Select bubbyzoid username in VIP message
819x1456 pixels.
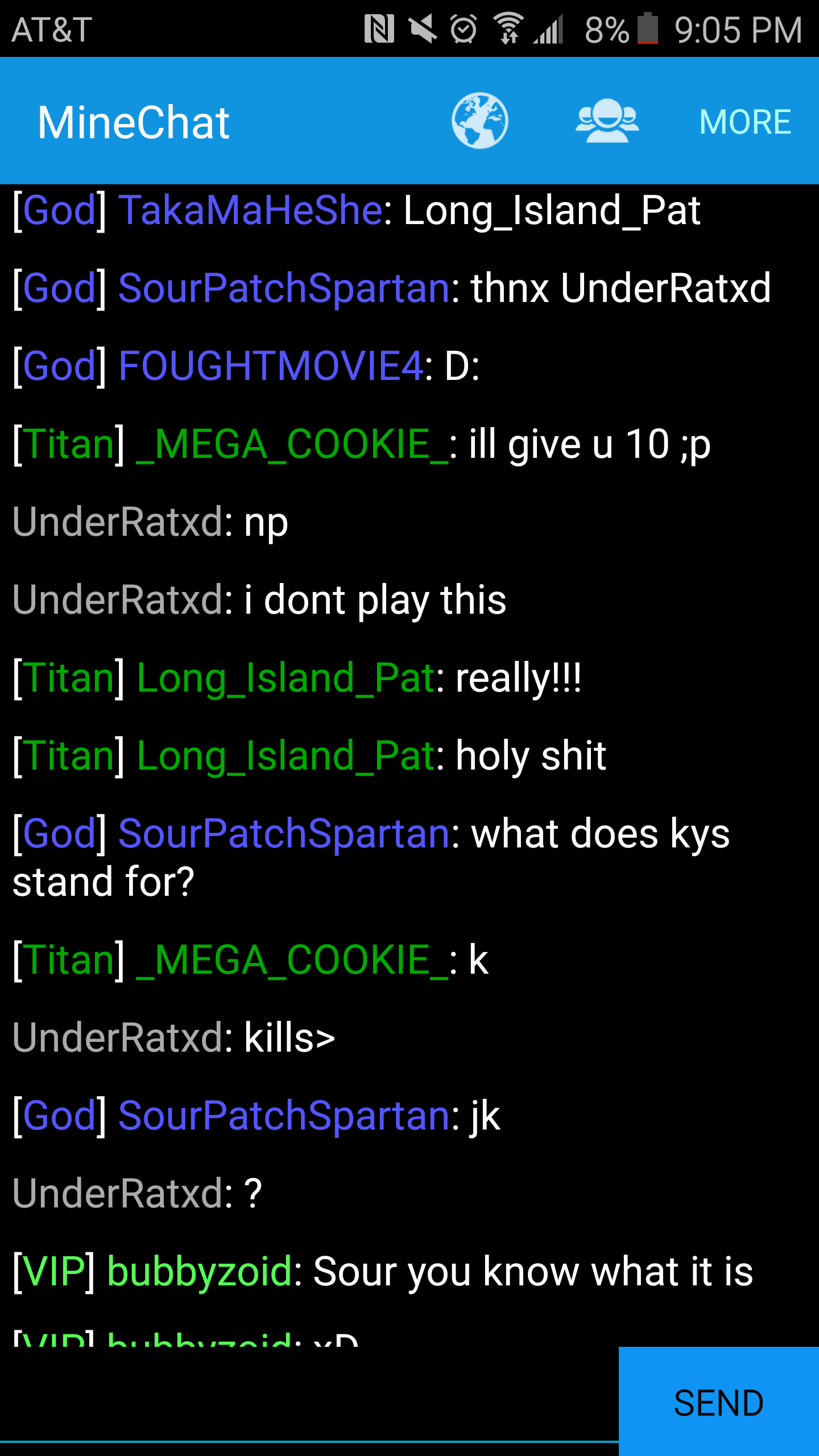200,1271
